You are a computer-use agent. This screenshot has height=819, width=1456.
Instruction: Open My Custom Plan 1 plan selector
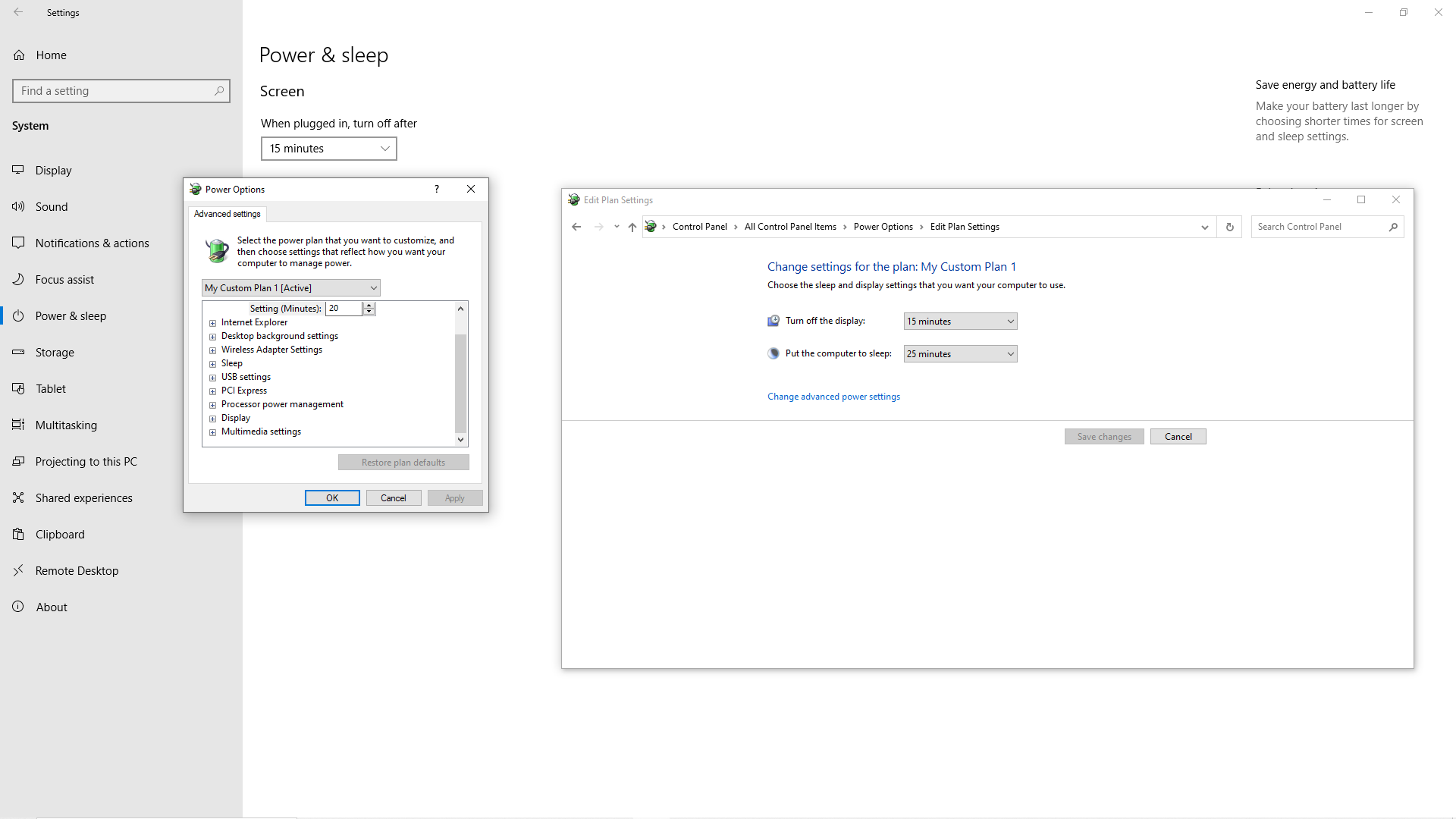tap(290, 288)
